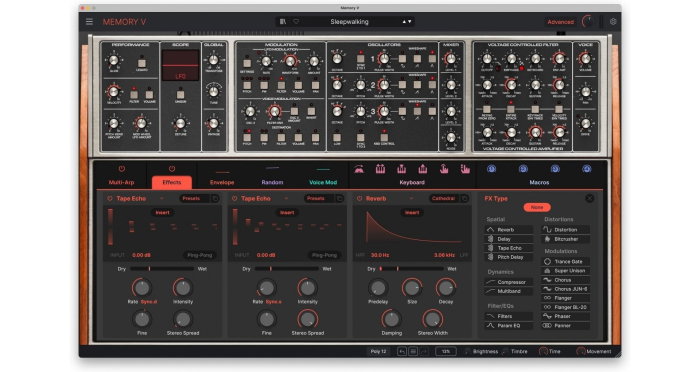Click the first Keyboard section icon
The height and width of the screenshot is (372, 700).
click(359, 169)
